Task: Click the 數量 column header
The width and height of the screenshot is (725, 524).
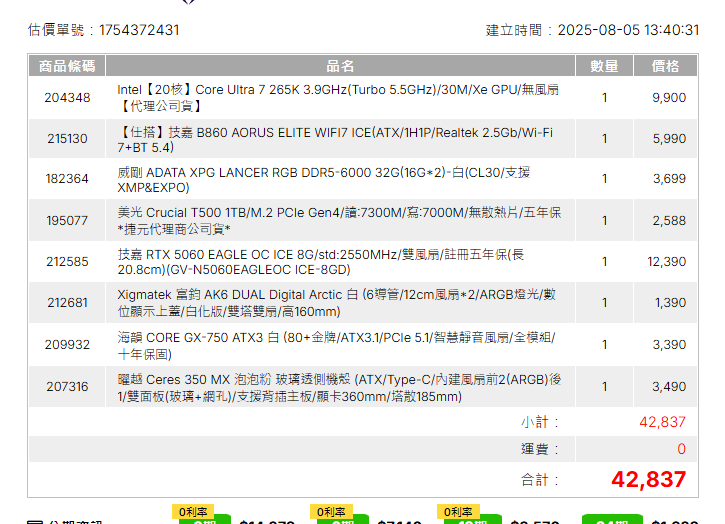Action: (x=604, y=66)
